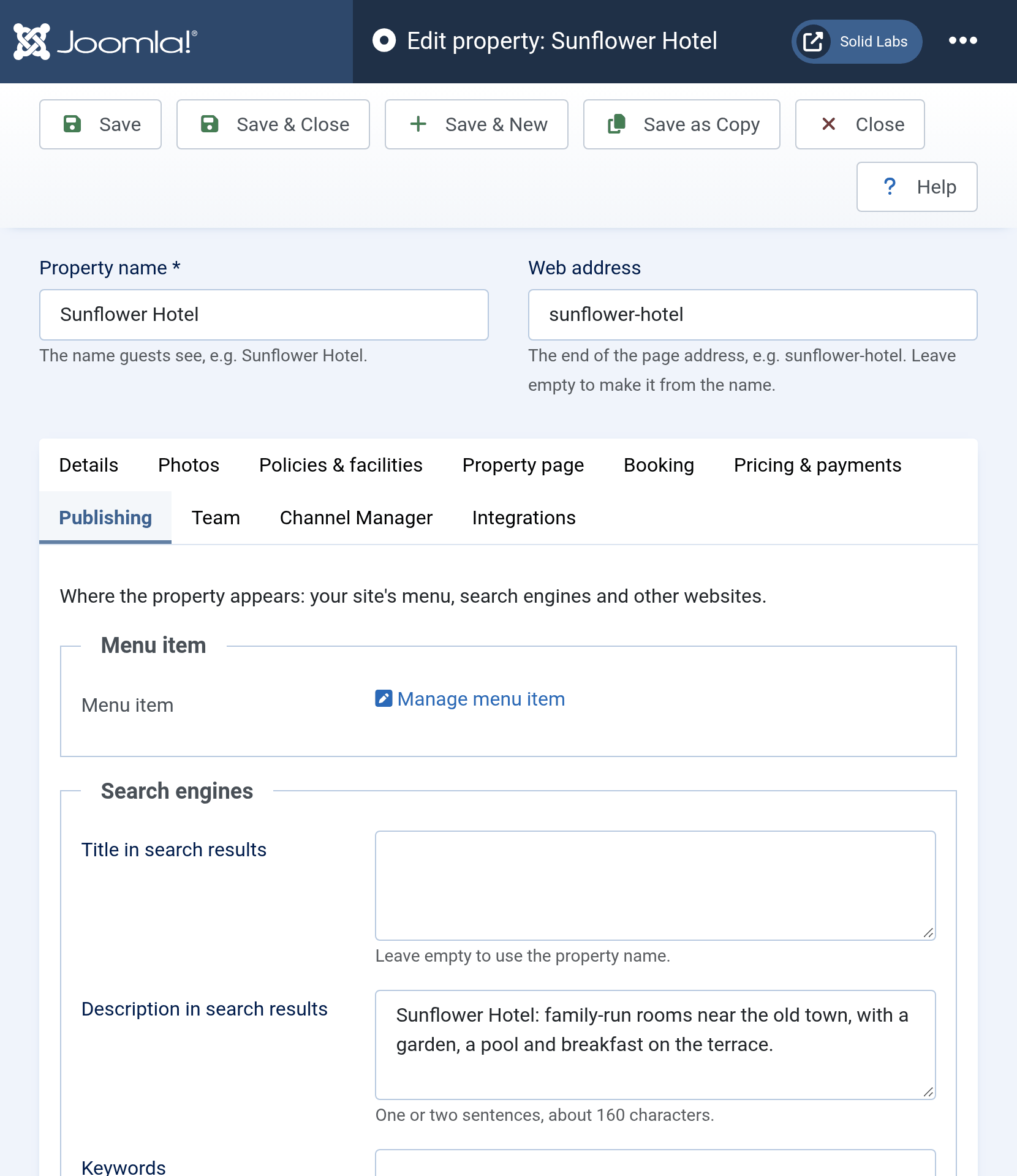This screenshot has width=1017, height=1176.
Task: Click the Keywords input field
Action: tap(656, 1163)
